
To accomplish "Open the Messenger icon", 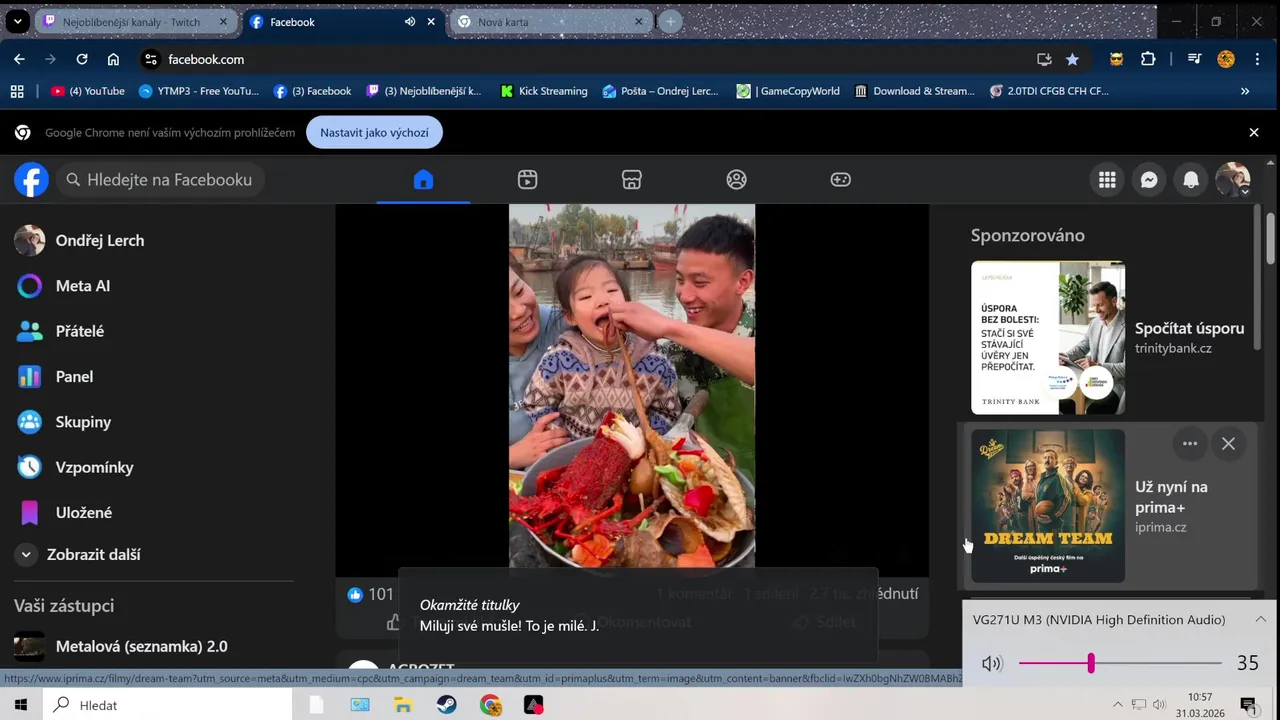I will point(1149,180).
